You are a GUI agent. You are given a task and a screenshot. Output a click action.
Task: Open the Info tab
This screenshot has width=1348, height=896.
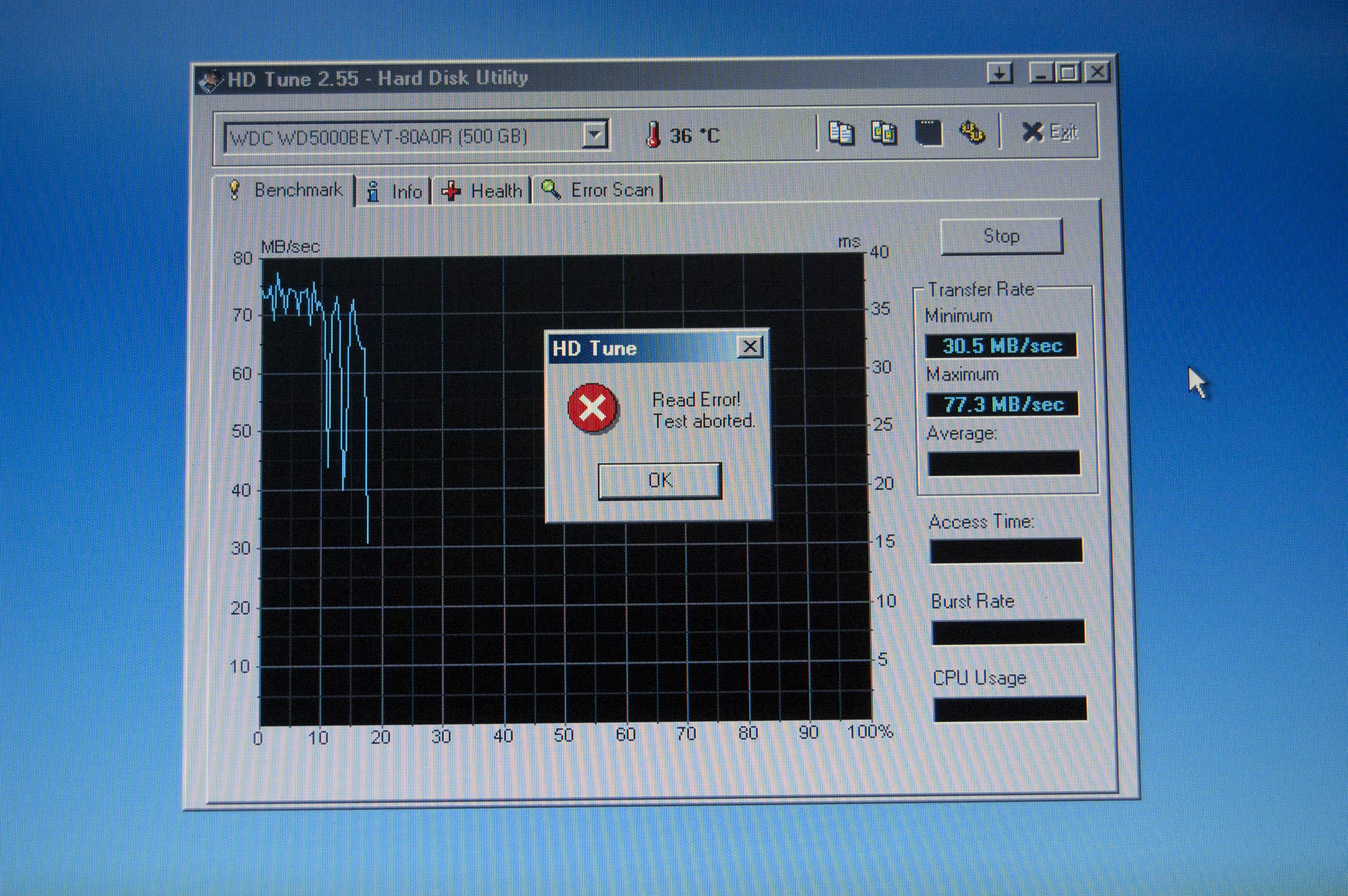coord(395,191)
